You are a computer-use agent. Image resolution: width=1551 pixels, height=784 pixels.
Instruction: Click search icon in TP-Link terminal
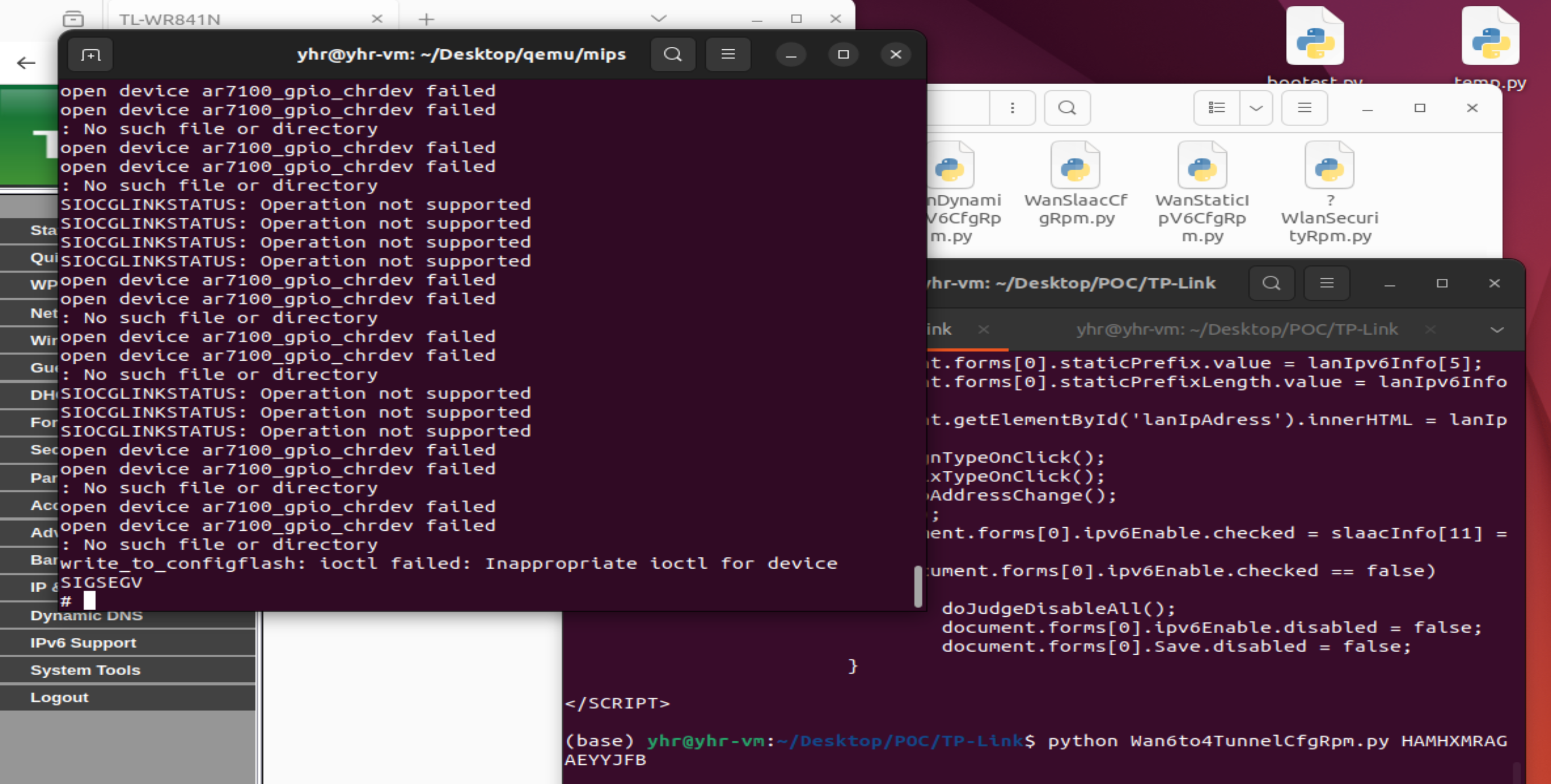pyautogui.click(x=1271, y=283)
